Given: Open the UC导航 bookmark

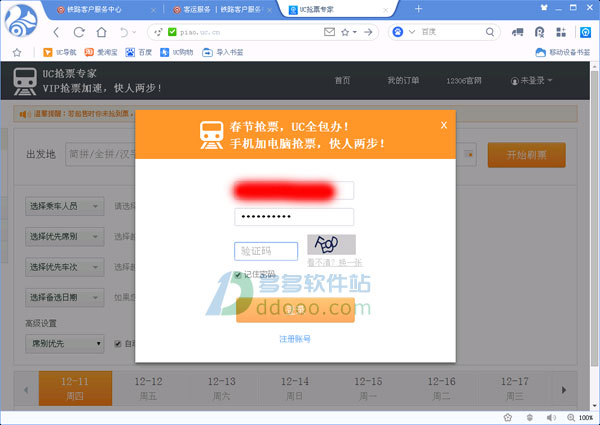Looking at the screenshot, I should tap(60, 52).
